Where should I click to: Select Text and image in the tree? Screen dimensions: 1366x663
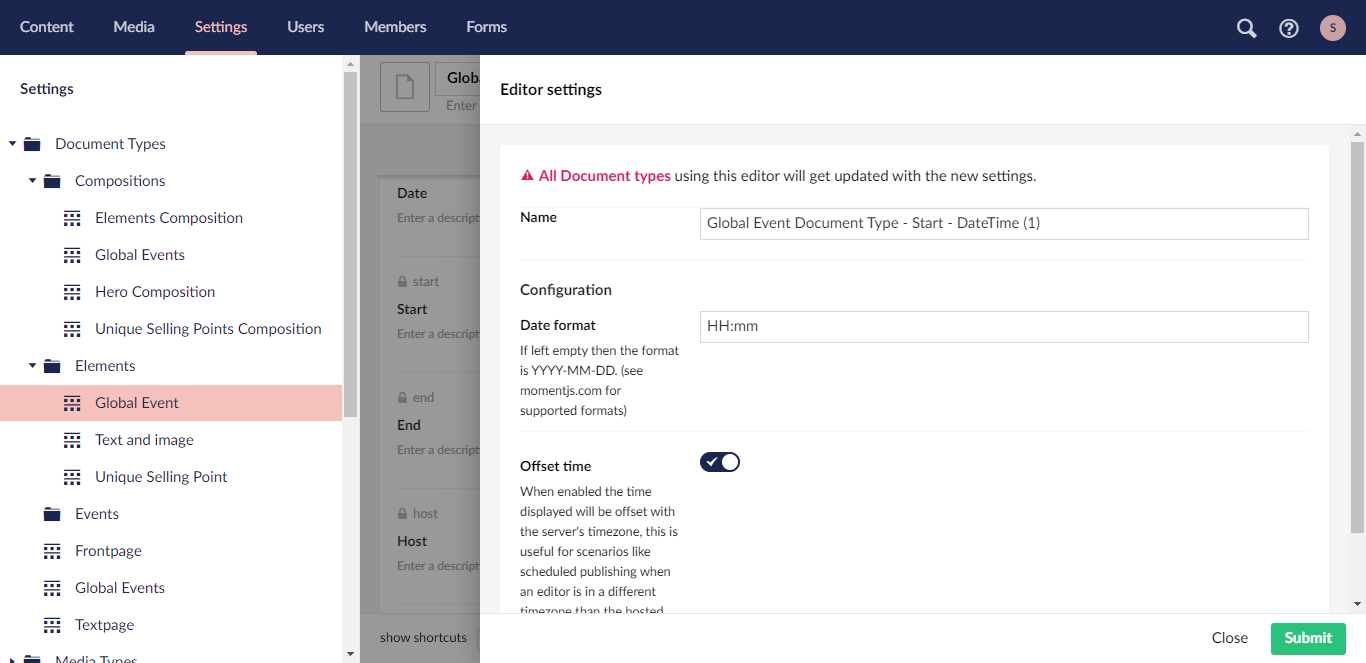point(144,440)
